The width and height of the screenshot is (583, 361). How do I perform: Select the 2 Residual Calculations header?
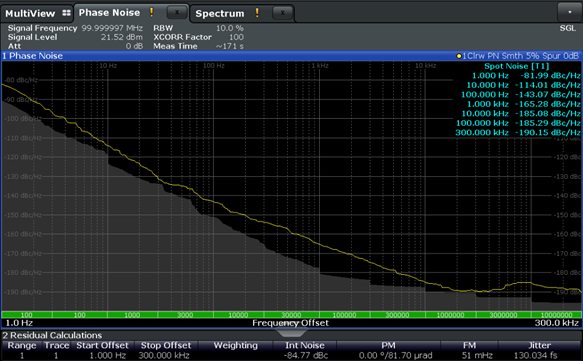[x=52, y=335]
